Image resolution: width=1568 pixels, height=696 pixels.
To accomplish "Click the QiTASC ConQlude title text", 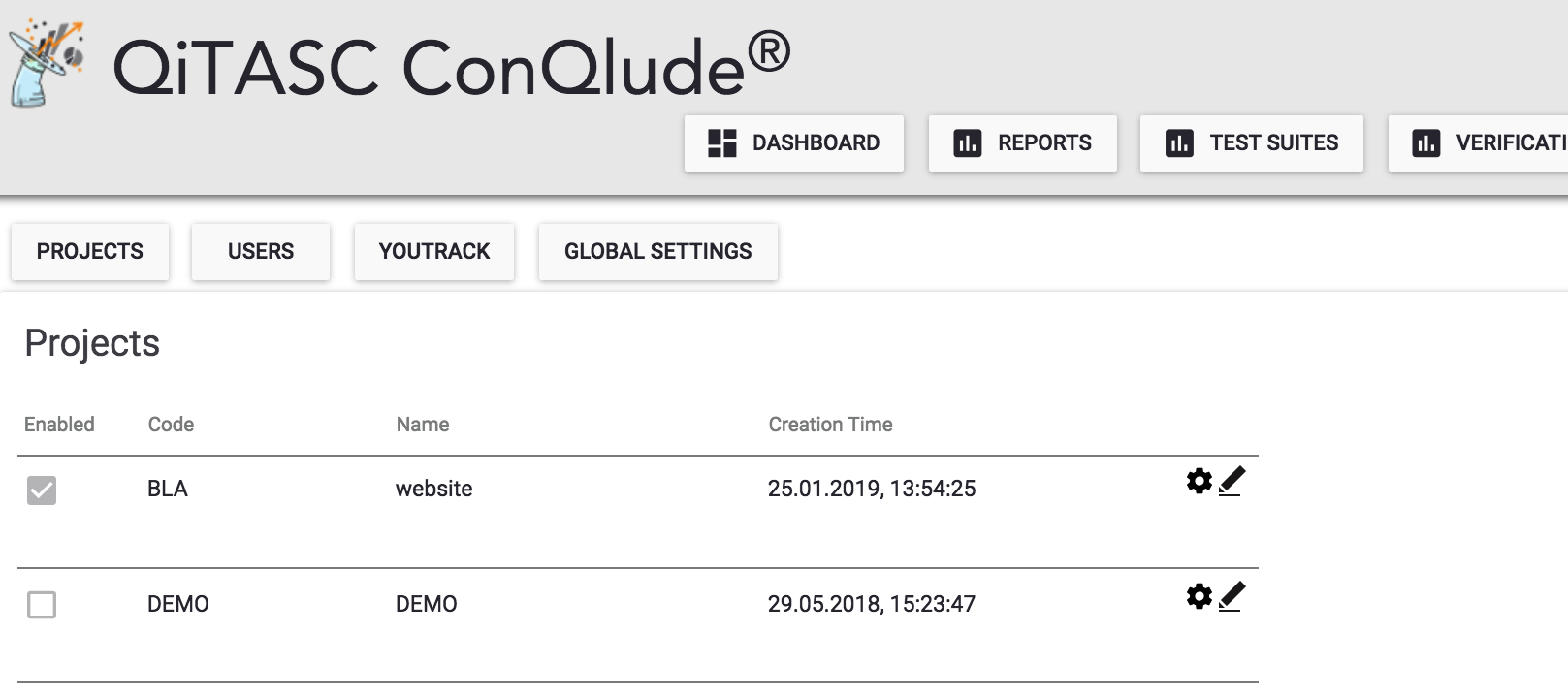I will (452, 66).
